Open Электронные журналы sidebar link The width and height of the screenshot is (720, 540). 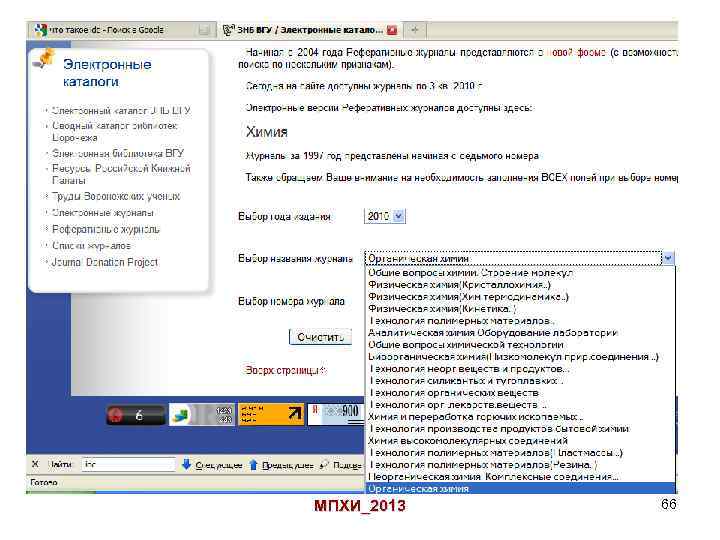(102, 213)
